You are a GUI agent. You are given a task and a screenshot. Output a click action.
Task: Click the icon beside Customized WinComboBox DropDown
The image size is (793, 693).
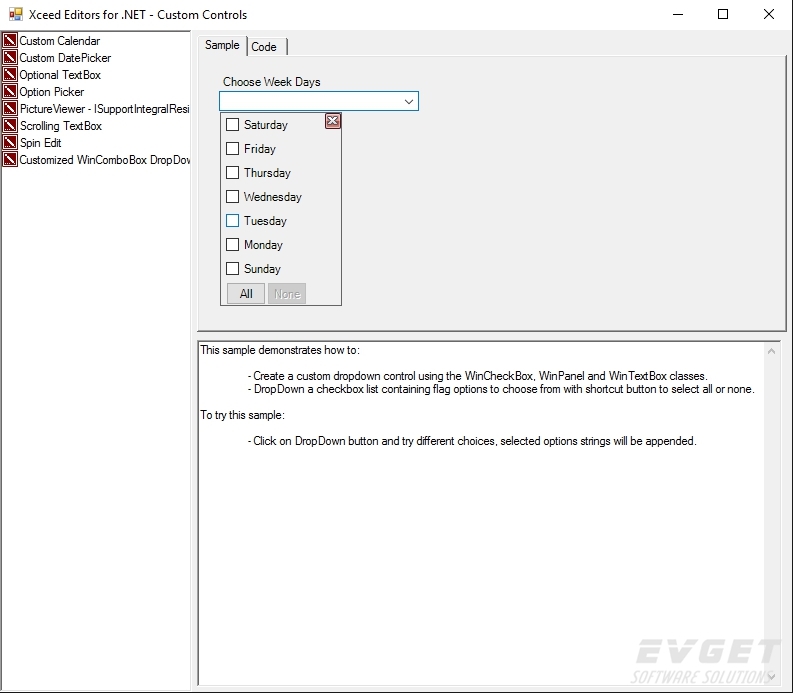pos(10,159)
